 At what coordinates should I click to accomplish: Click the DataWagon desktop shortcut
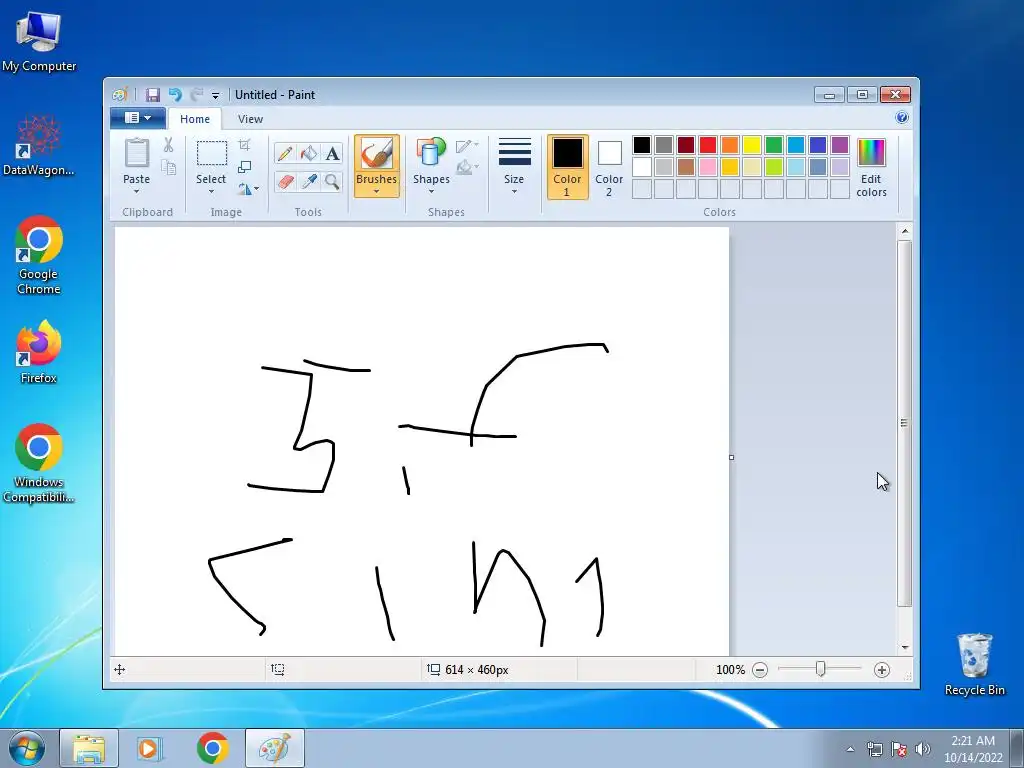click(x=39, y=145)
